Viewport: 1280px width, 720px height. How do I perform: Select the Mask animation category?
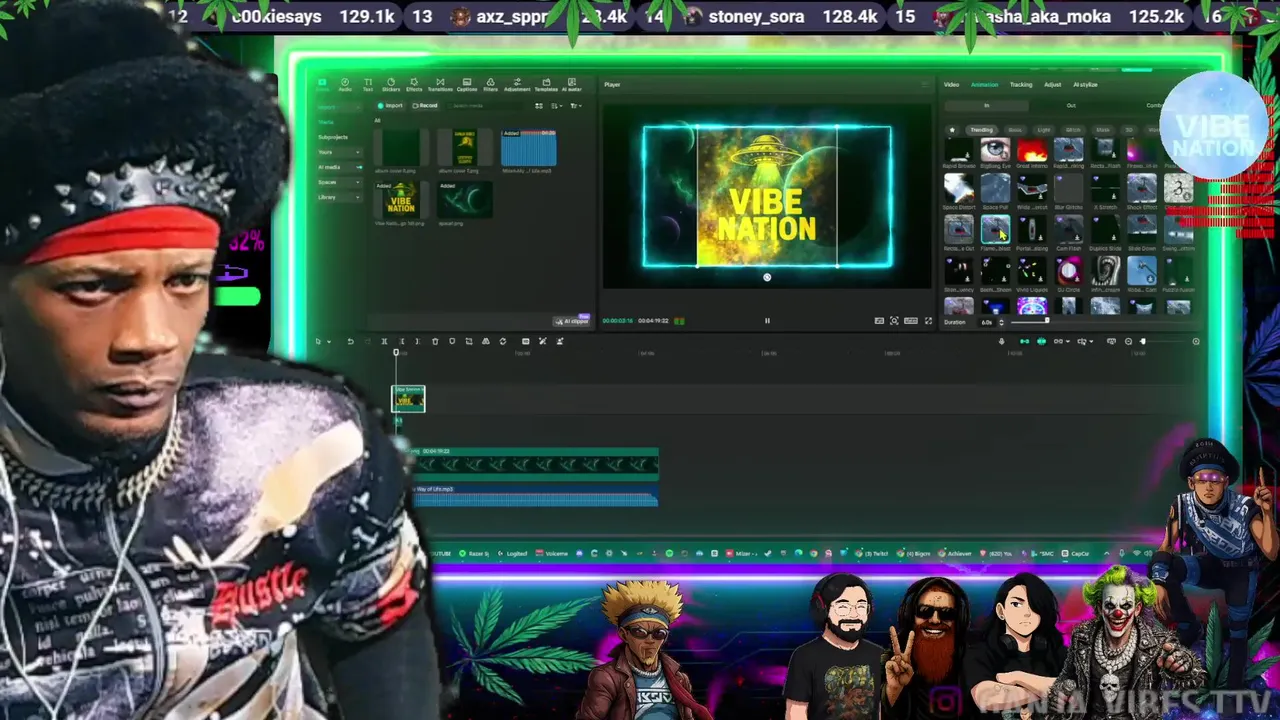(1103, 130)
